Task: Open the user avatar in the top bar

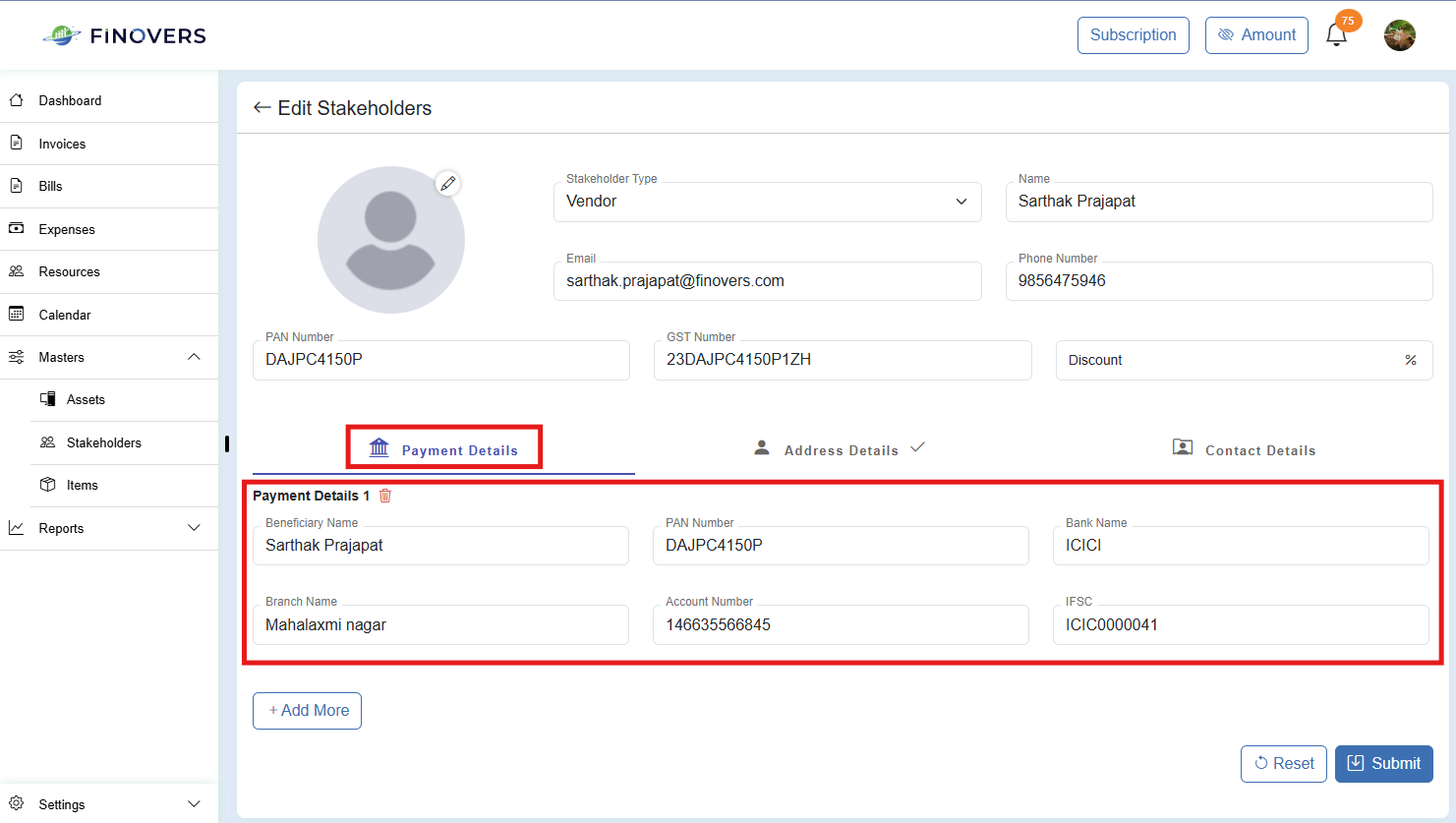Action: coord(1400,35)
